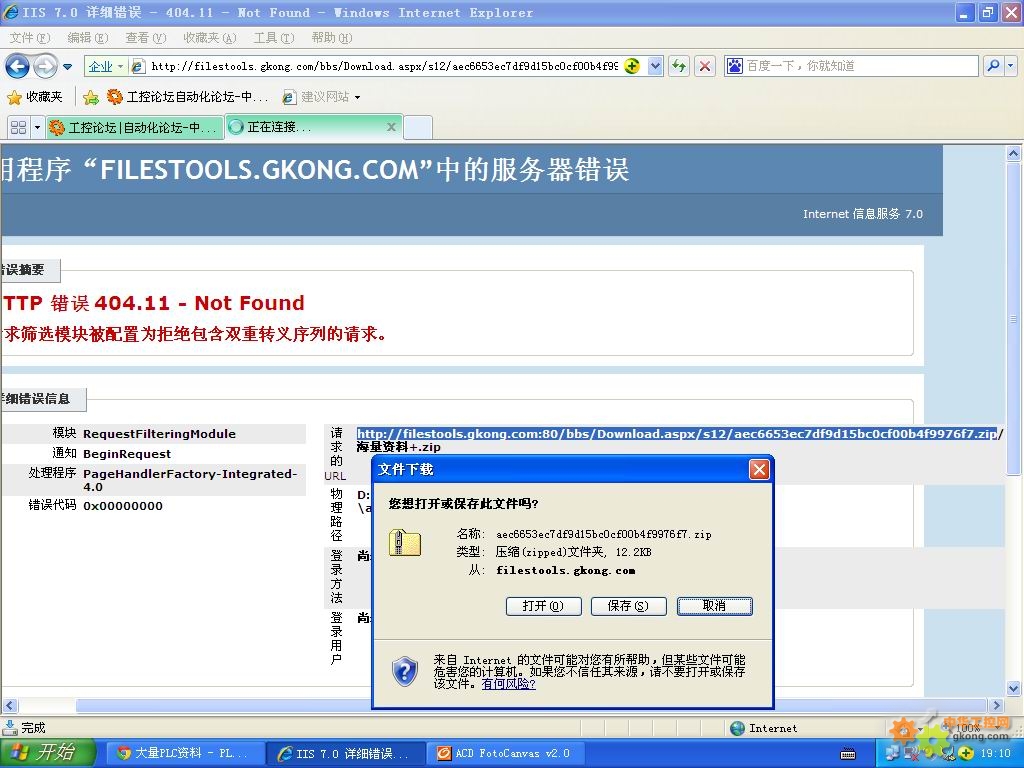Viewport: 1024px width, 768px height.
Task: Open the 文件(F) menu
Action: [x=30, y=38]
